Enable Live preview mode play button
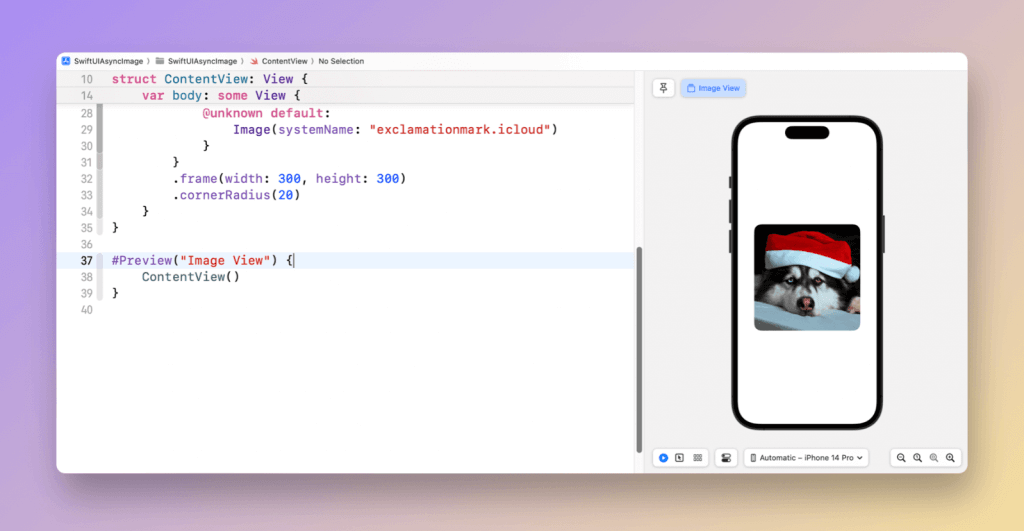1024x531 pixels. pyautogui.click(x=662, y=457)
